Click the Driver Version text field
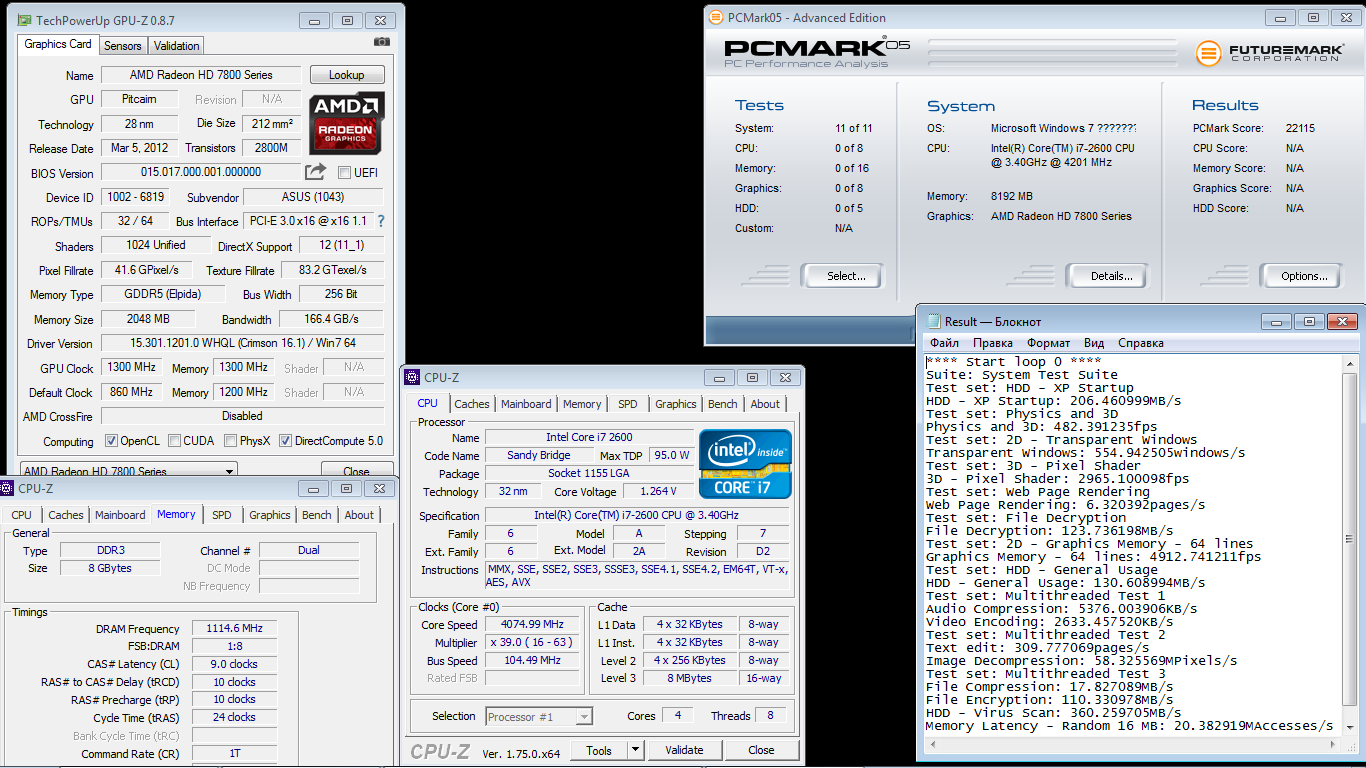 242,343
